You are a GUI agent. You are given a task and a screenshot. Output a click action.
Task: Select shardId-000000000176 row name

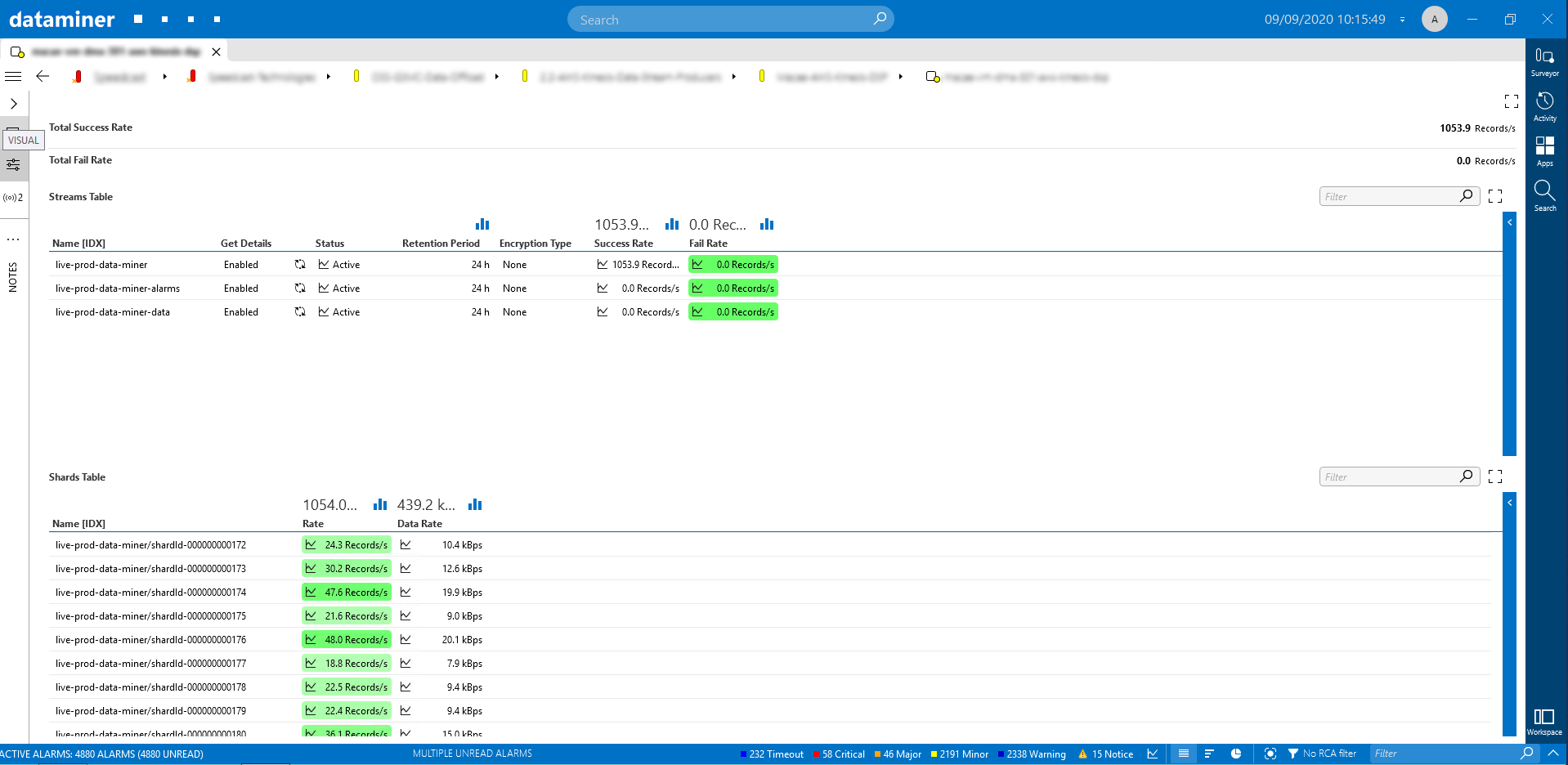pyautogui.click(x=150, y=640)
